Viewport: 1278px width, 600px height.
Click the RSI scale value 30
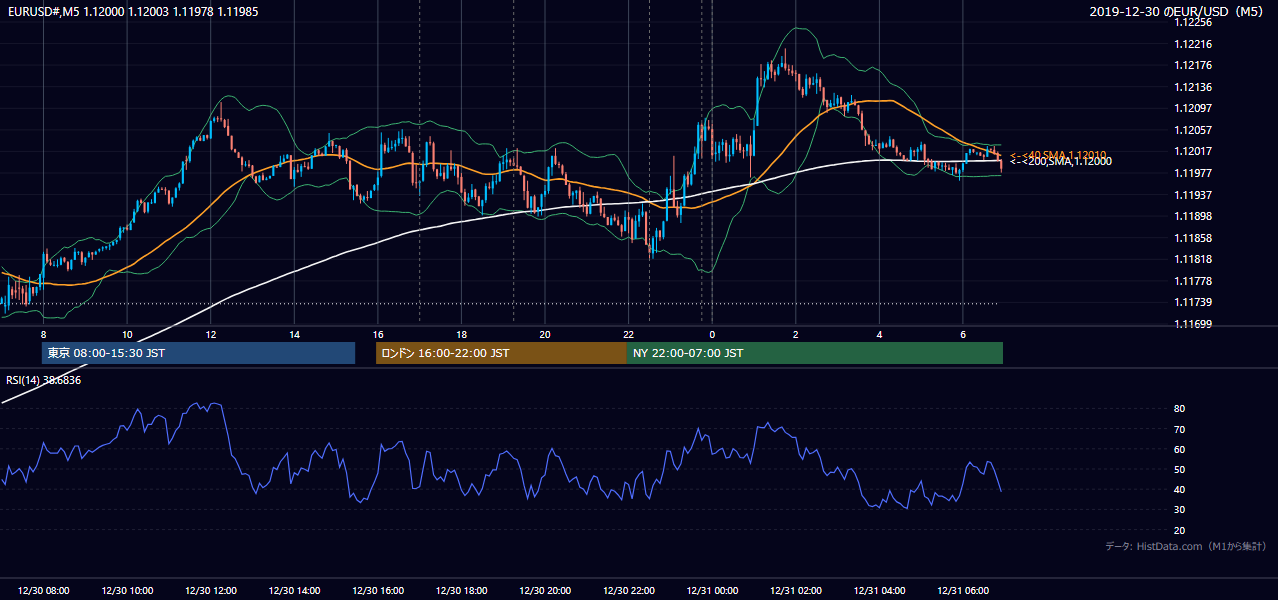[1180, 510]
